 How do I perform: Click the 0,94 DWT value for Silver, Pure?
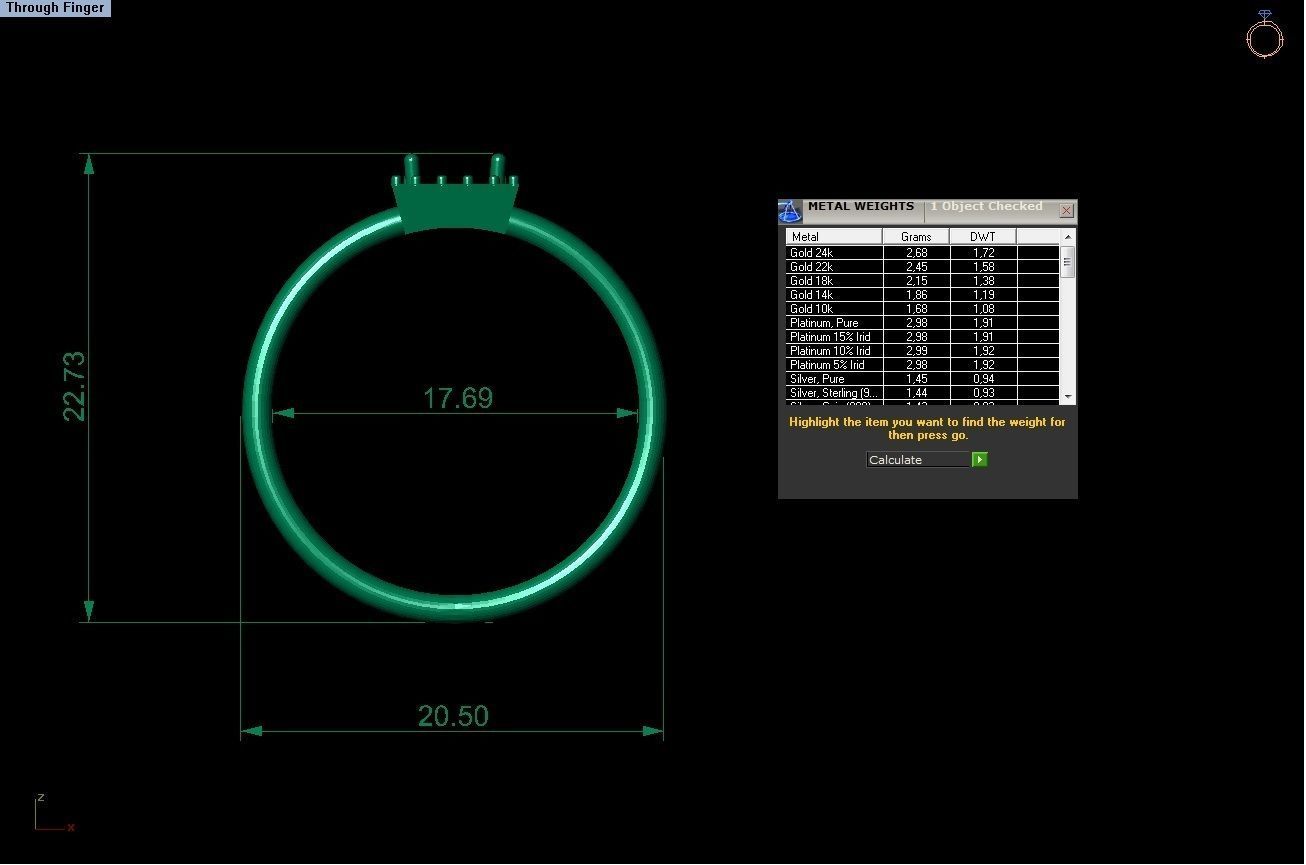pyautogui.click(x=983, y=379)
